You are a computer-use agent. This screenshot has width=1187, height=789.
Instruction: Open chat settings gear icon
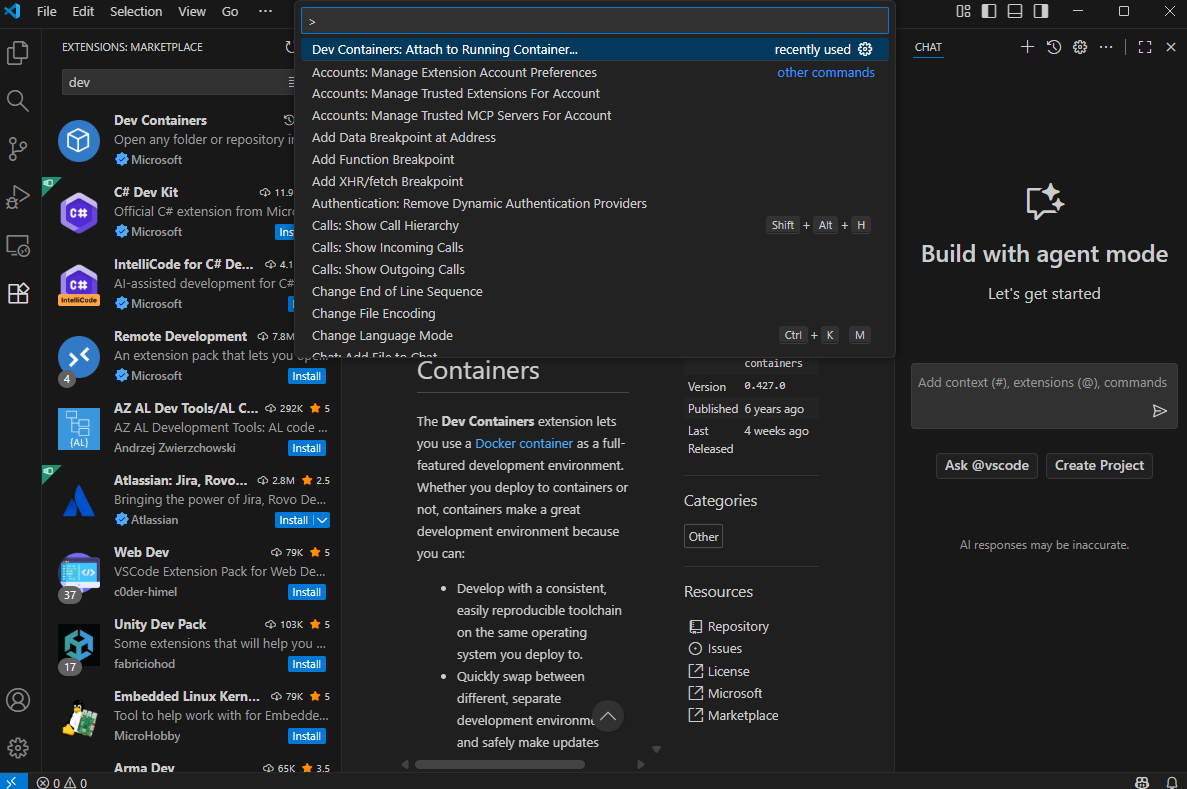coord(1080,47)
